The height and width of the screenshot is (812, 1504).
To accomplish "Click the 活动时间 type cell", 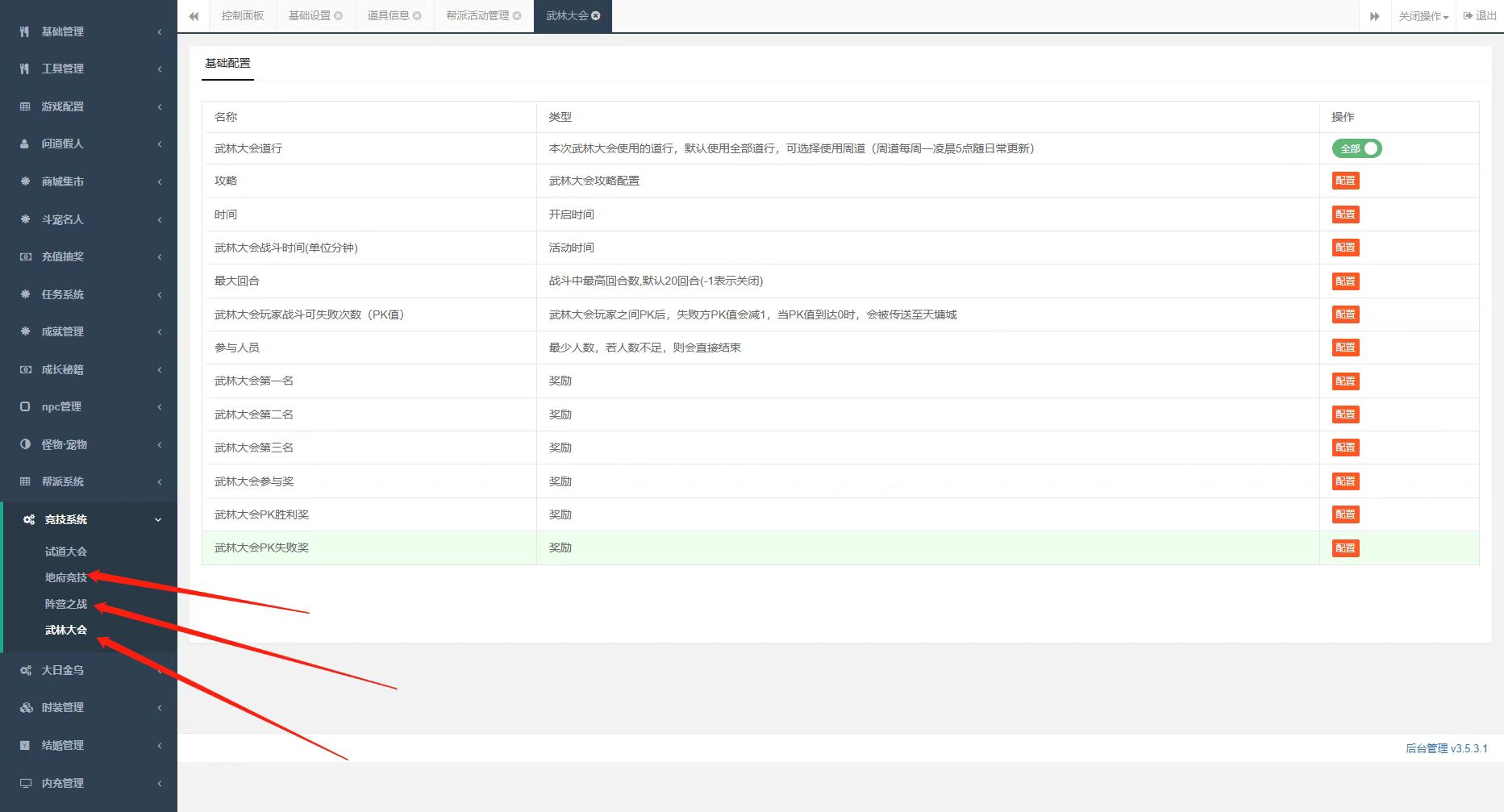I will (x=928, y=248).
